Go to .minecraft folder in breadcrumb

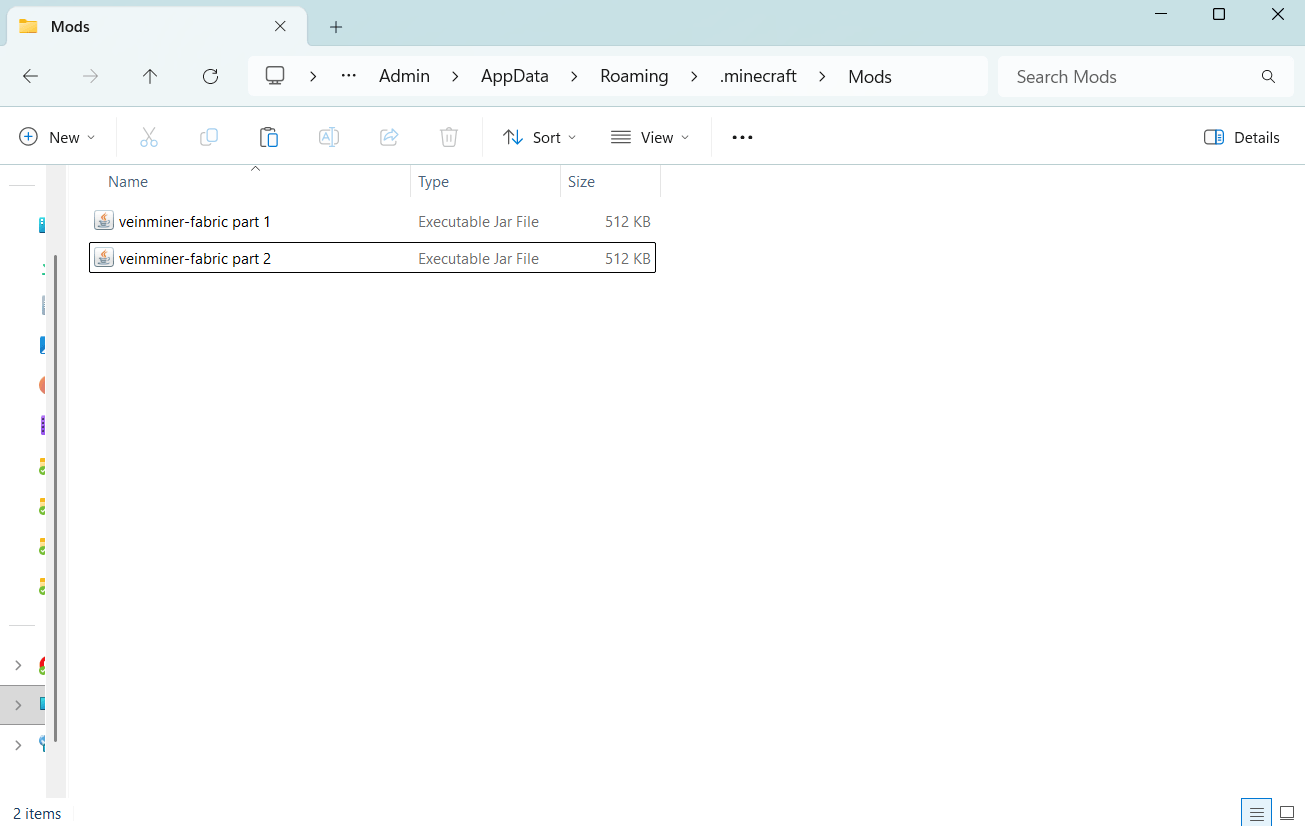point(758,76)
